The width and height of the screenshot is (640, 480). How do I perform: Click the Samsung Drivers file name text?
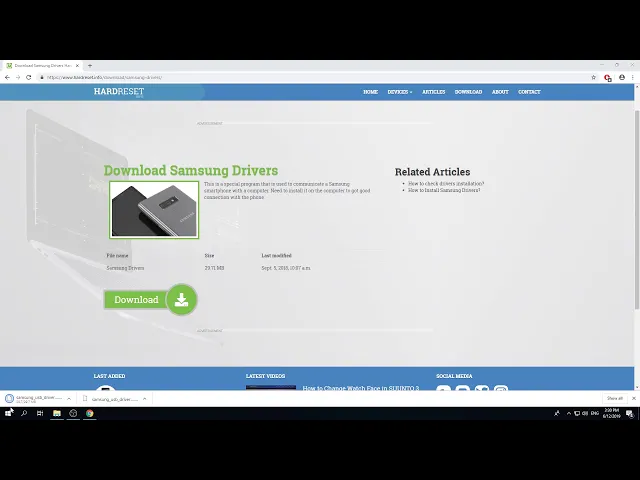click(x=125, y=268)
